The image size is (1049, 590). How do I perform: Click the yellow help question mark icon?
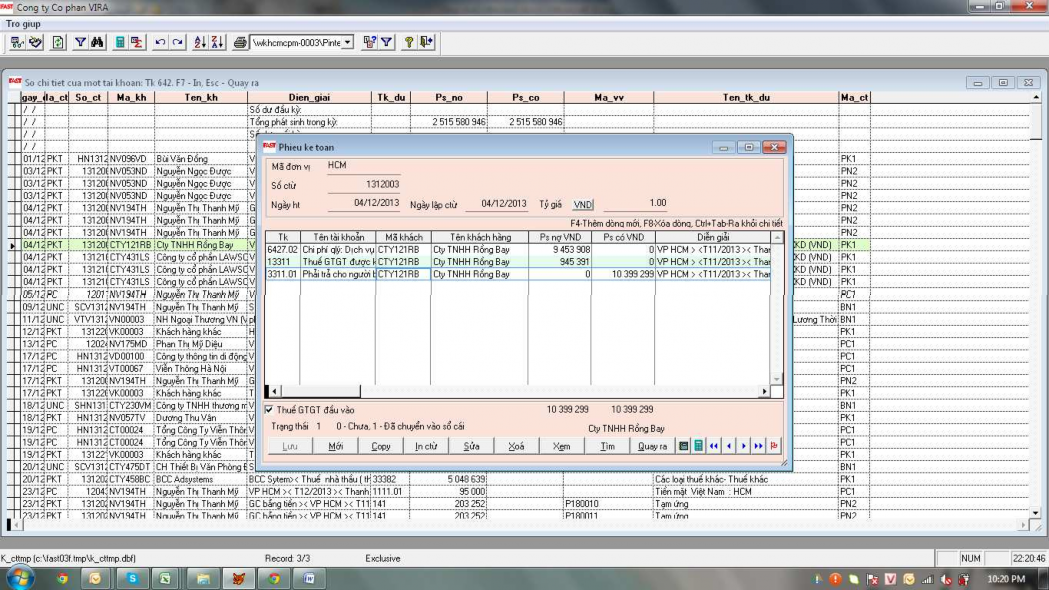click(x=408, y=42)
